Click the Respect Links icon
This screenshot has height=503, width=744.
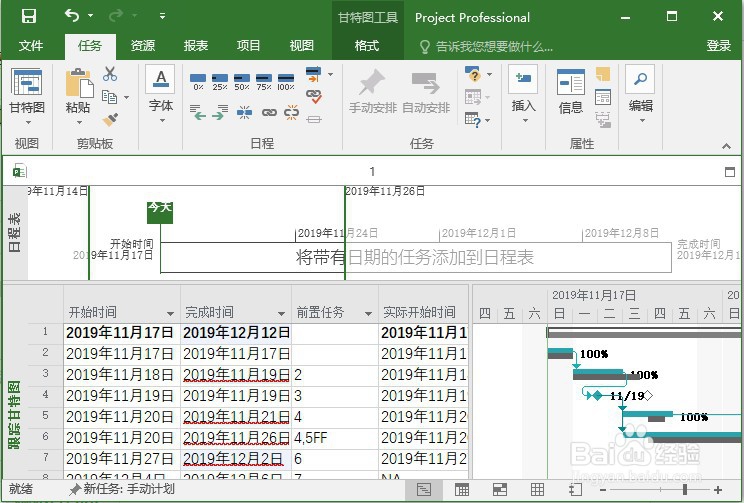click(x=314, y=96)
